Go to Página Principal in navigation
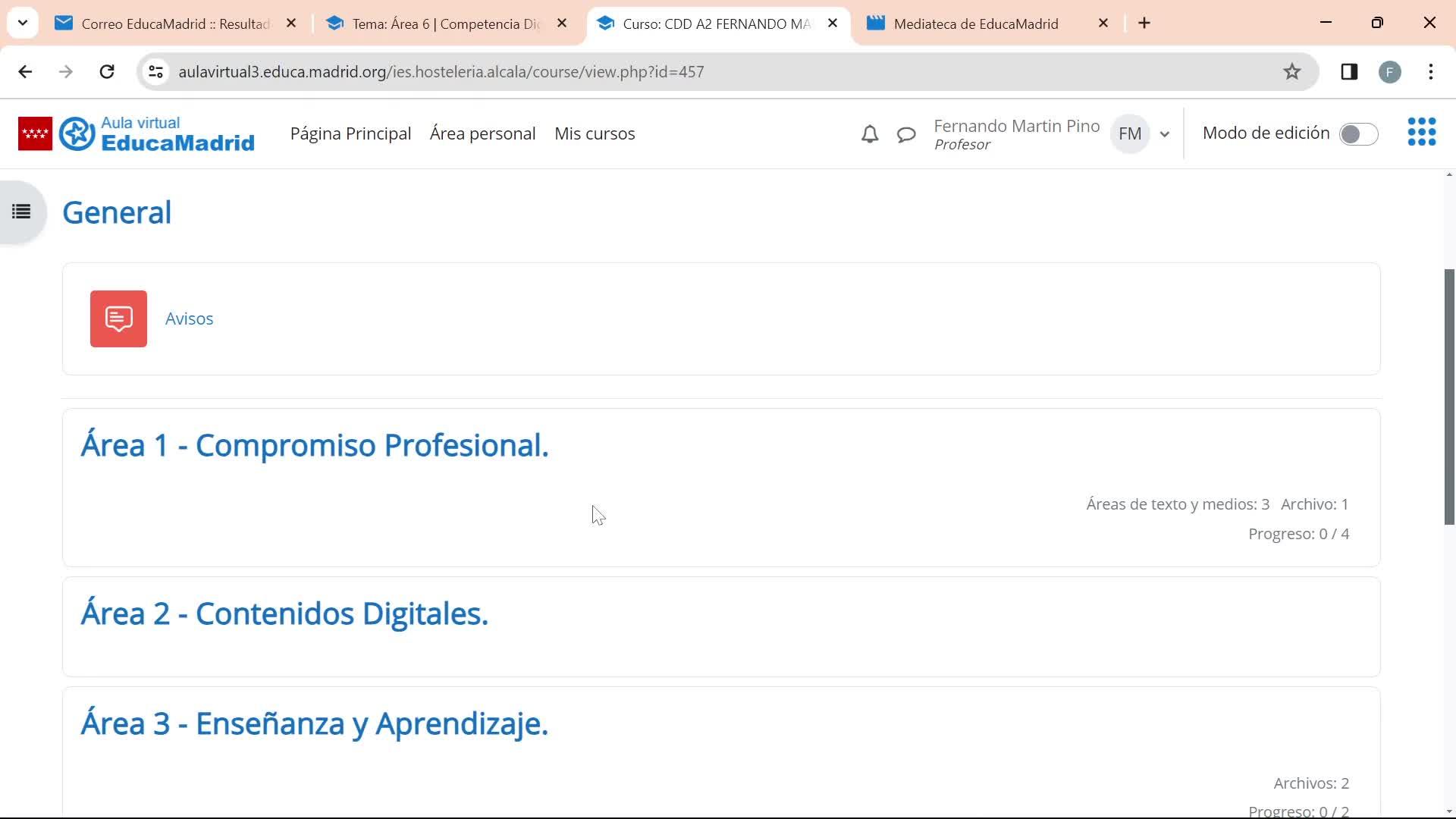 (x=350, y=133)
